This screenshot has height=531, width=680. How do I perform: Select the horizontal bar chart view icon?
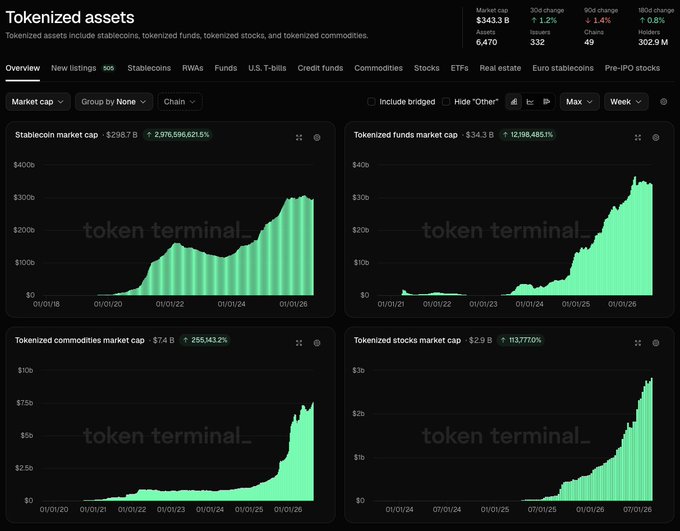(546, 102)
